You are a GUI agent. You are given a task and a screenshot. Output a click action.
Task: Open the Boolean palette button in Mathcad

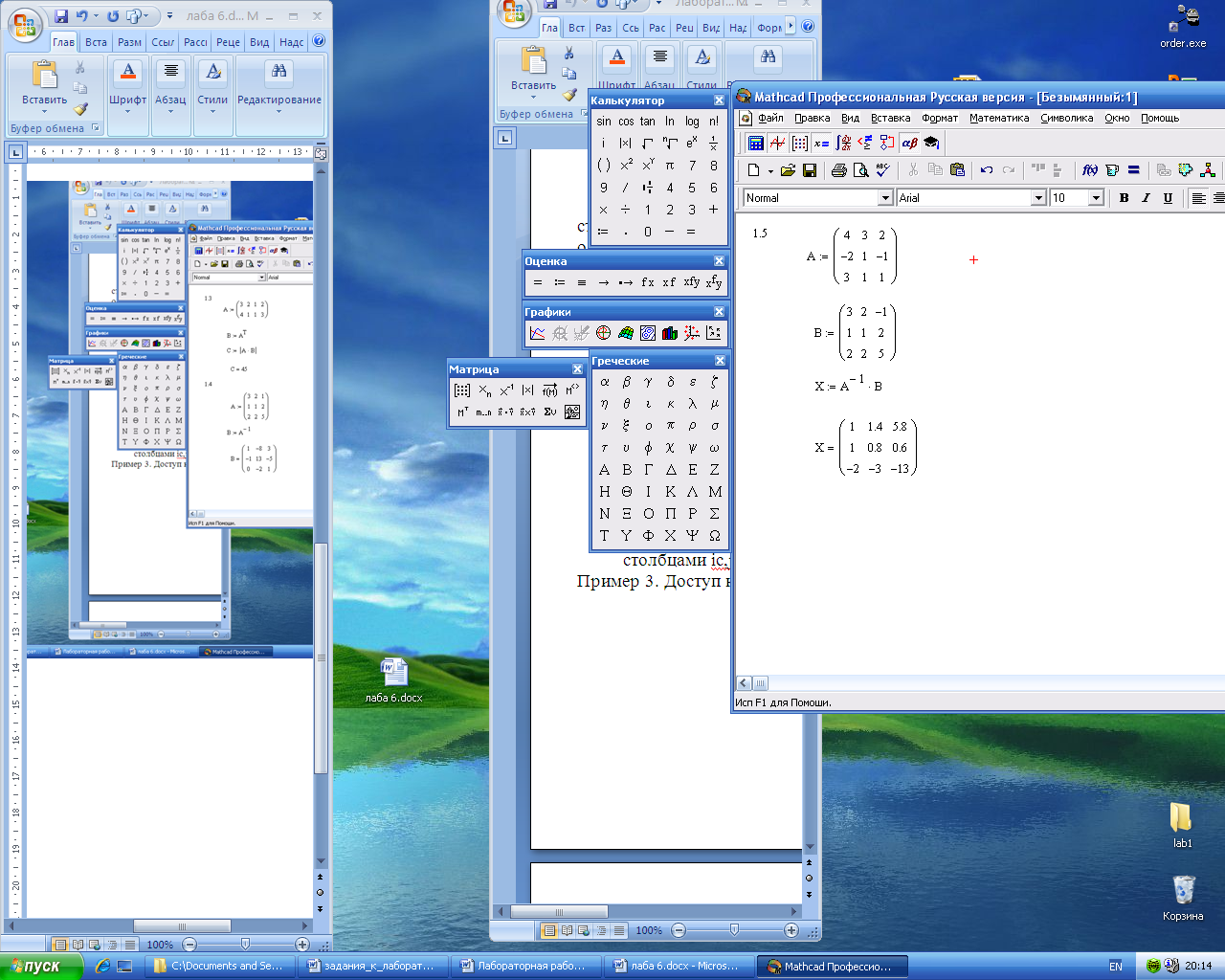[865, 143]
